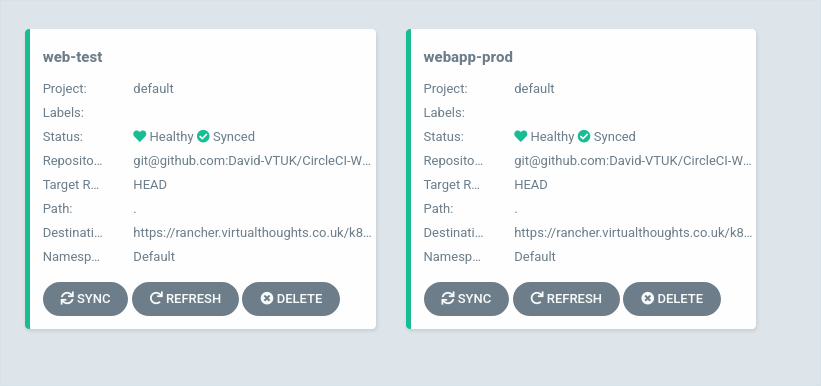Click refresh arrow icon in web-test REFRESH button
The width and height of the screenshot is (821, 386).
(x=156, y=299)
